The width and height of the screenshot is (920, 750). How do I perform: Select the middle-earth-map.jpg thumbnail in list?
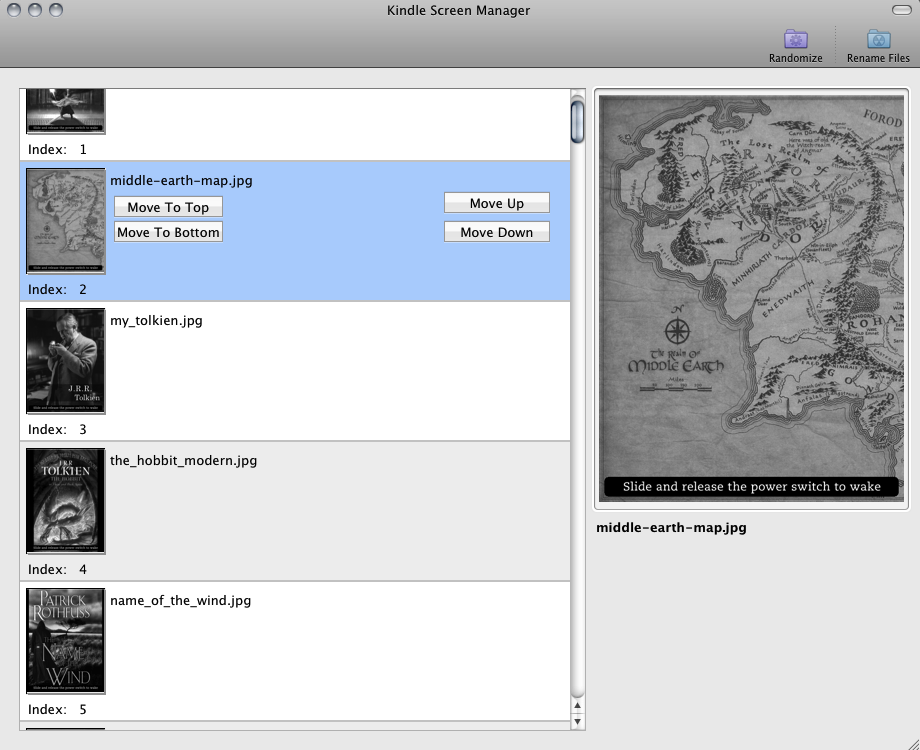coord(66,221)
